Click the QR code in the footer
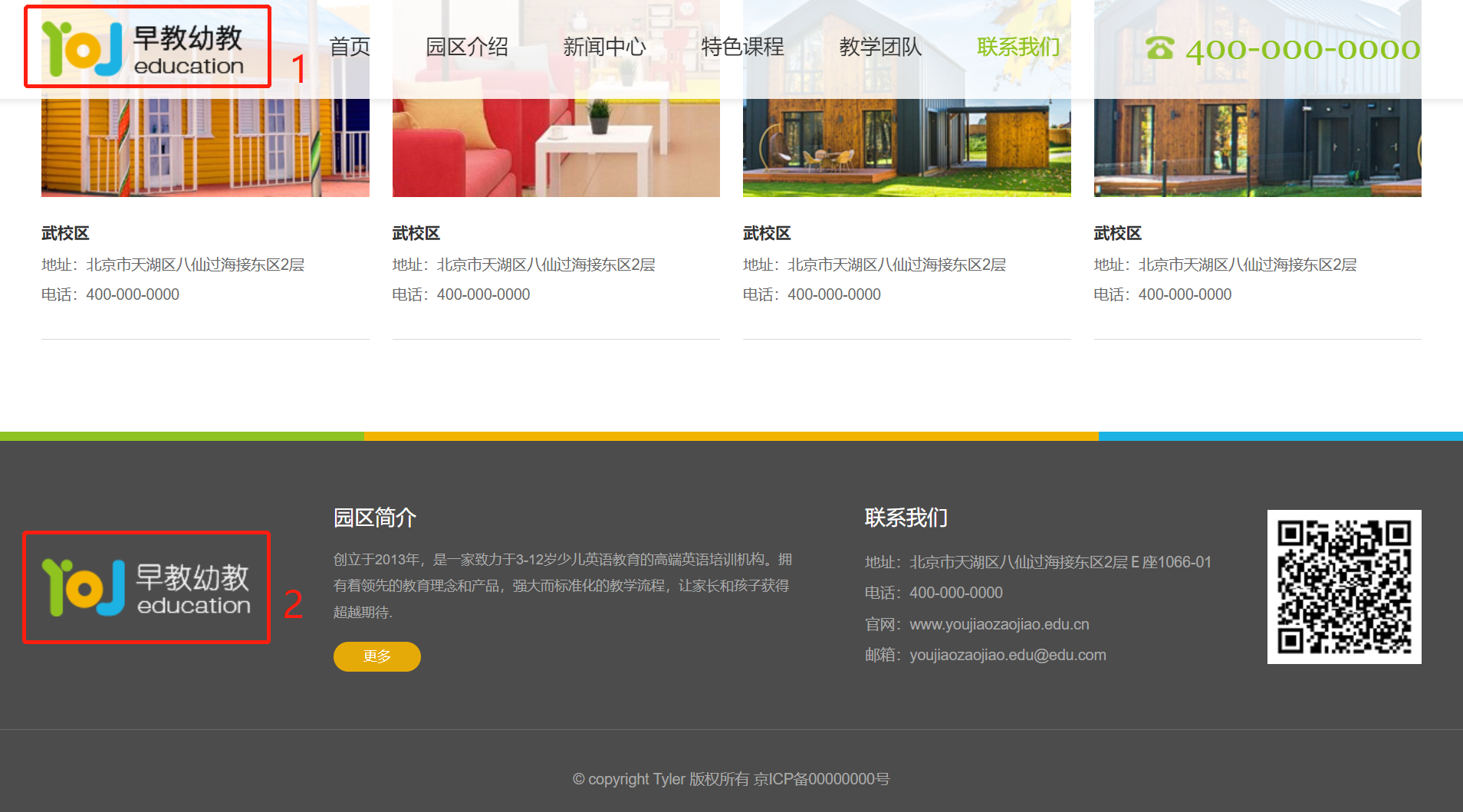 click(x=1343, y=587)
